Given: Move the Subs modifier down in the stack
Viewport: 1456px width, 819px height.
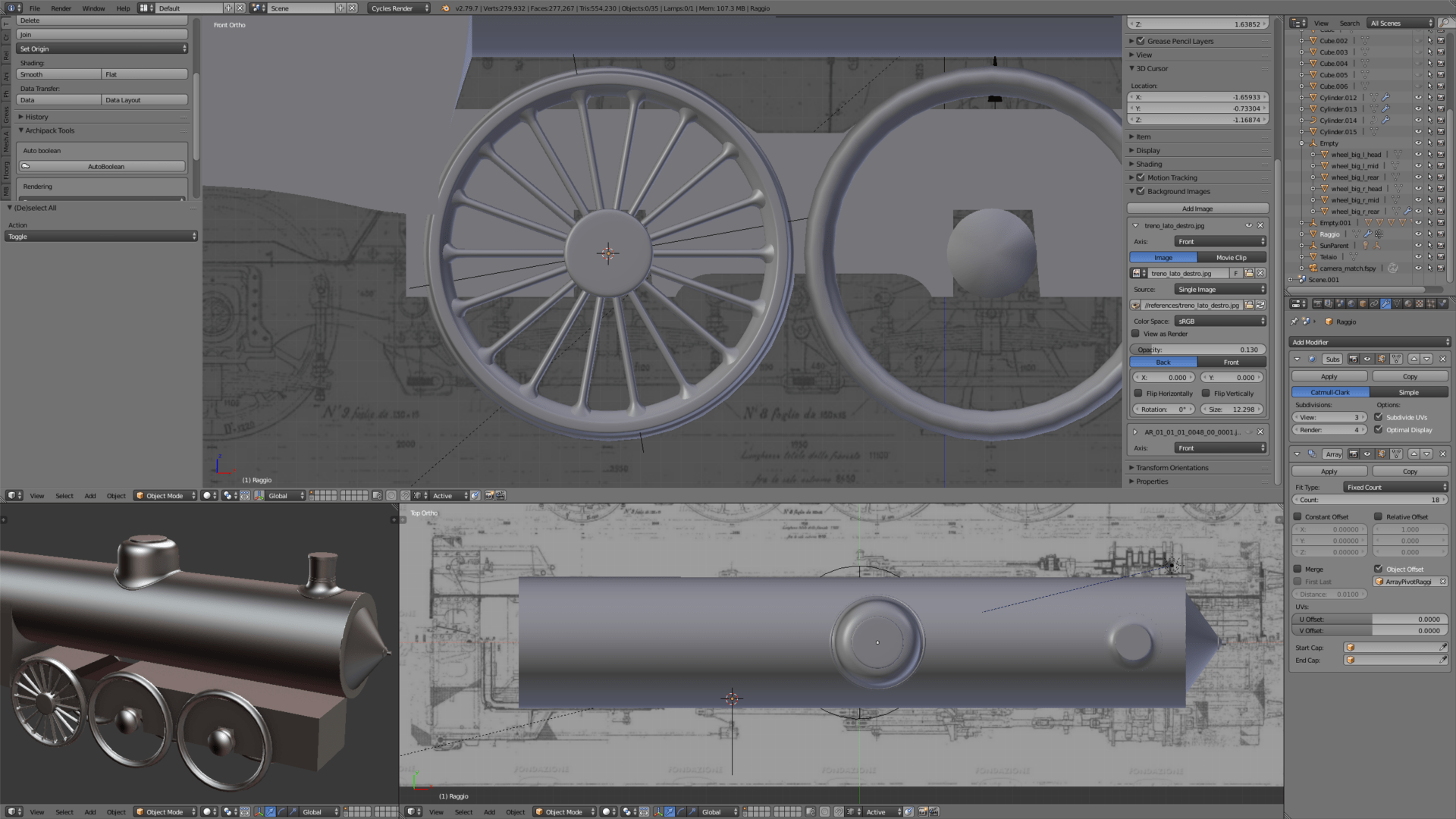Looking at the screenshot, I should (x=1426, y=359).
